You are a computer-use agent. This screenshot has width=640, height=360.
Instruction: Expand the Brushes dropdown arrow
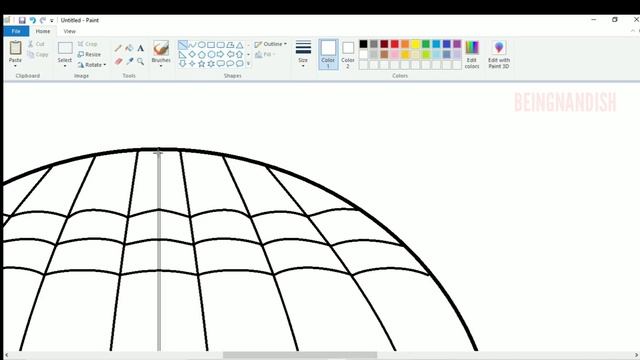(x=161, y=66)
